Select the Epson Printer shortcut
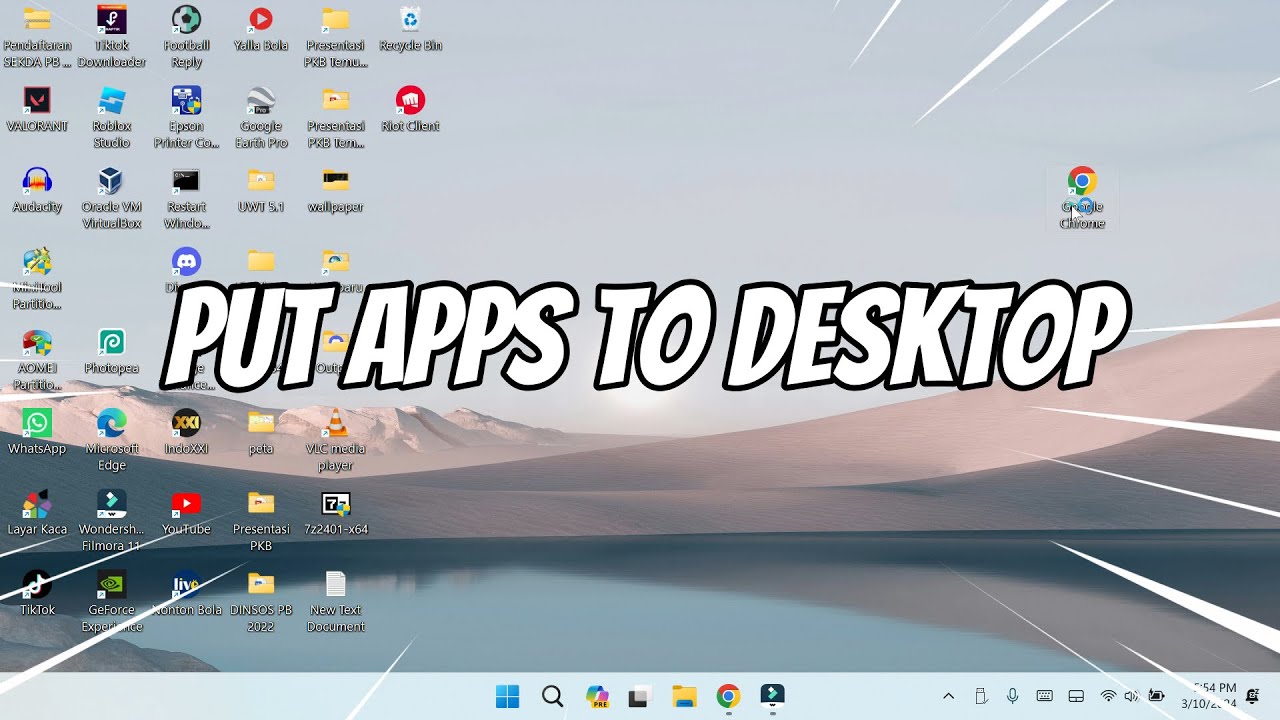Viewport: 1280px width, 720px height. point(186,117)
